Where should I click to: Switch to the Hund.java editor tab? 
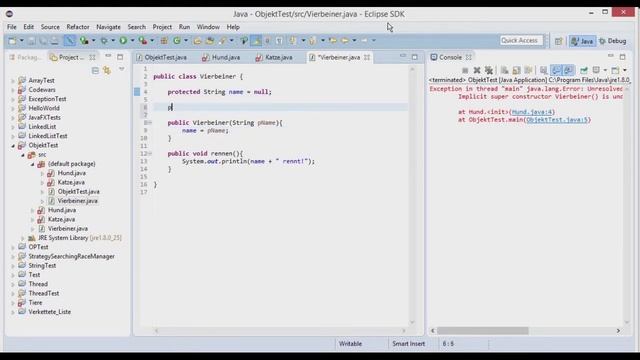tap(221, 58)
